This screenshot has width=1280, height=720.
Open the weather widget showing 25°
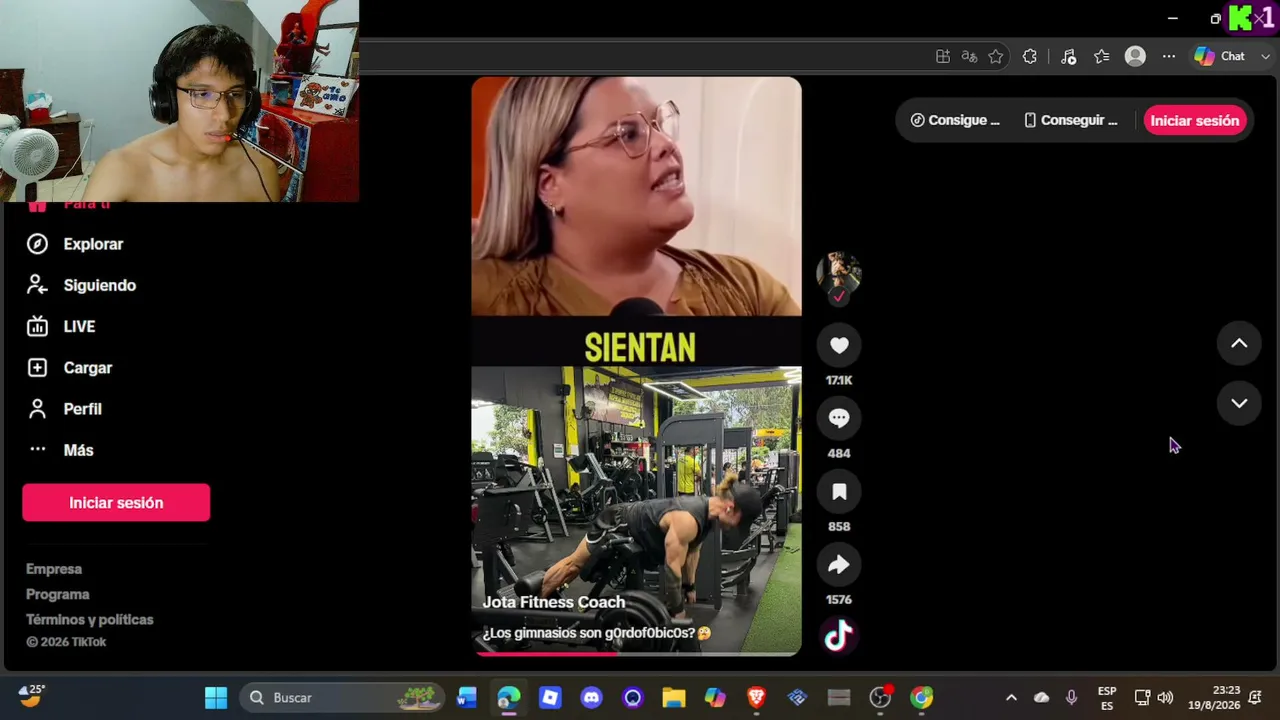point(32,695)
